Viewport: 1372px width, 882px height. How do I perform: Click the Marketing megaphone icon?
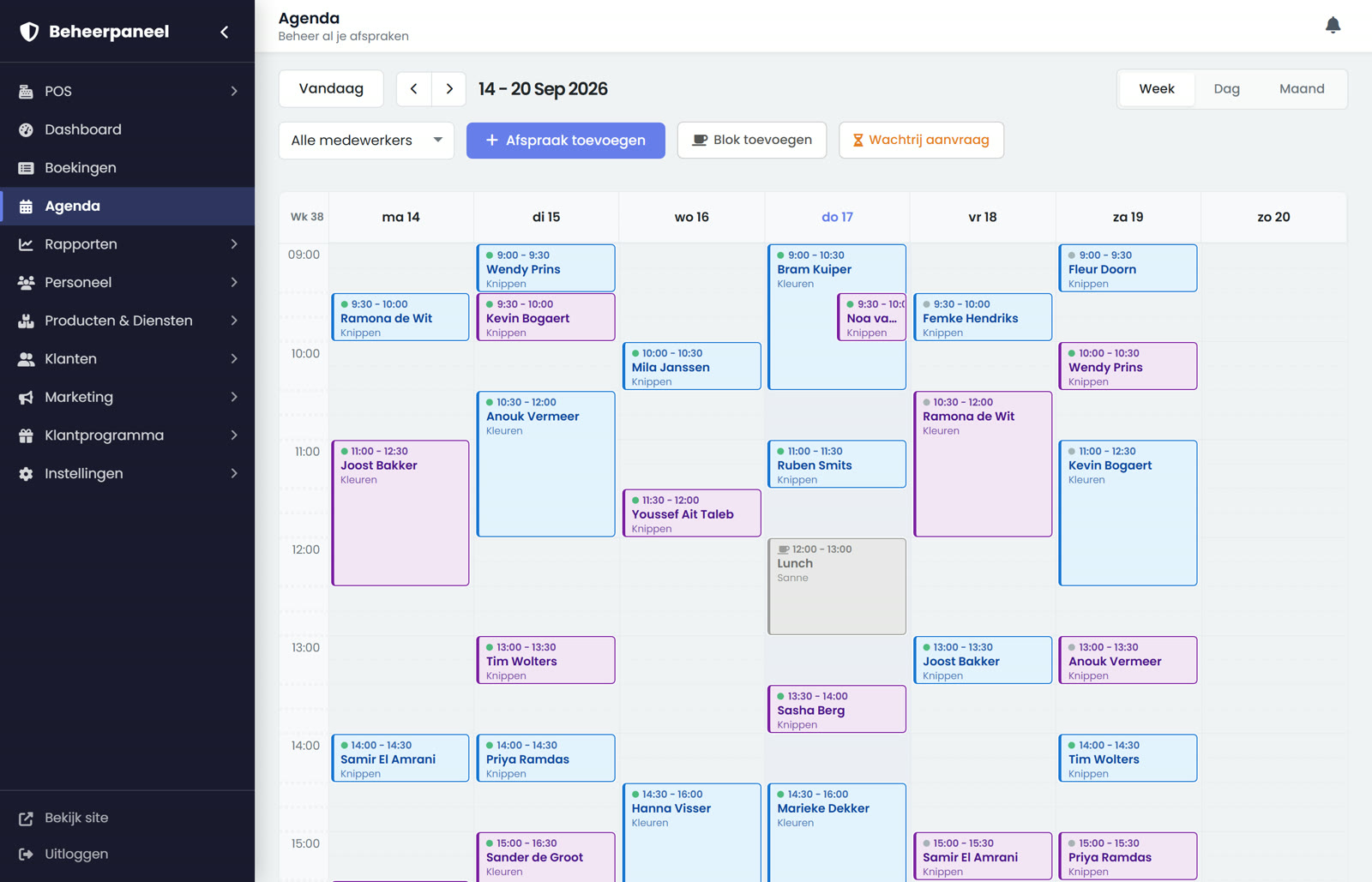26,398
